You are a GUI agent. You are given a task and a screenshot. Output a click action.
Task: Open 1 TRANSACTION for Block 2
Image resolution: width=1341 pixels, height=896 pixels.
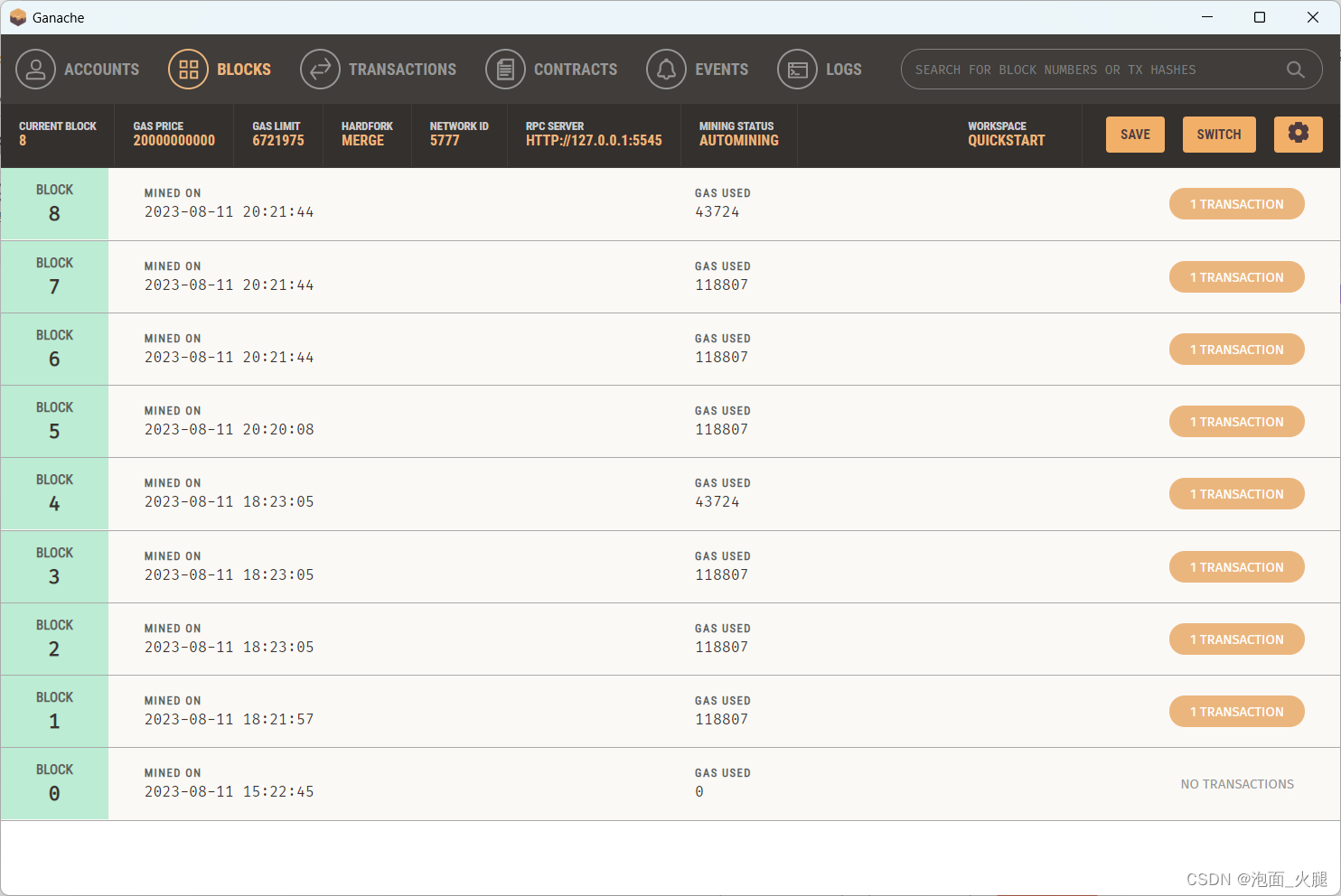click(x=1236, y=639)
